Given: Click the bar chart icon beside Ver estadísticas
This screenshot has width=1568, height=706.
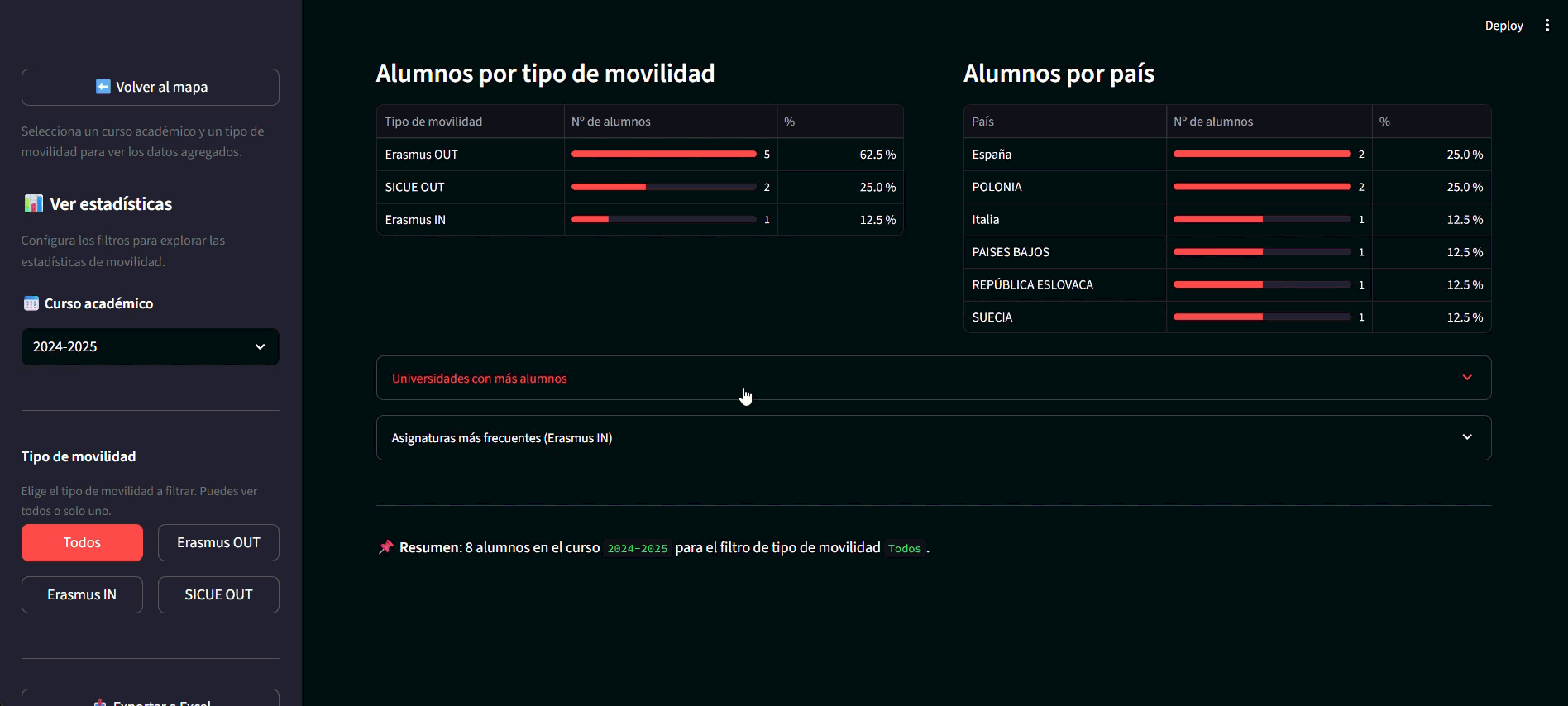Looking at the screenshot, I should [x=33, y=204].
